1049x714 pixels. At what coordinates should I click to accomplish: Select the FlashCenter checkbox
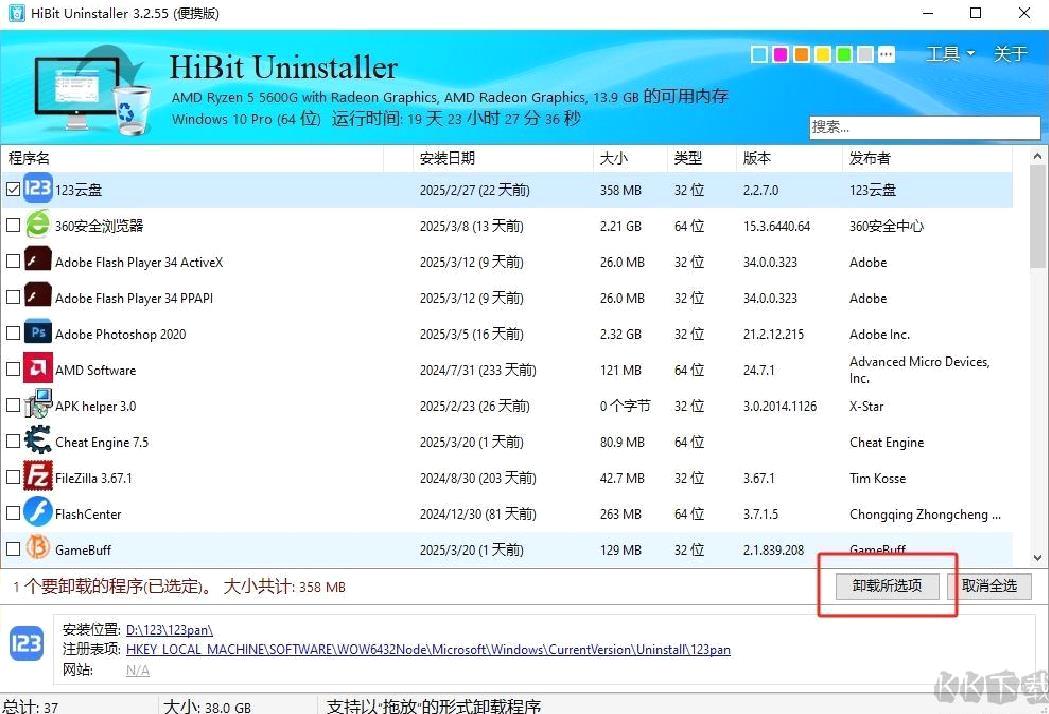tap(13, 514)
